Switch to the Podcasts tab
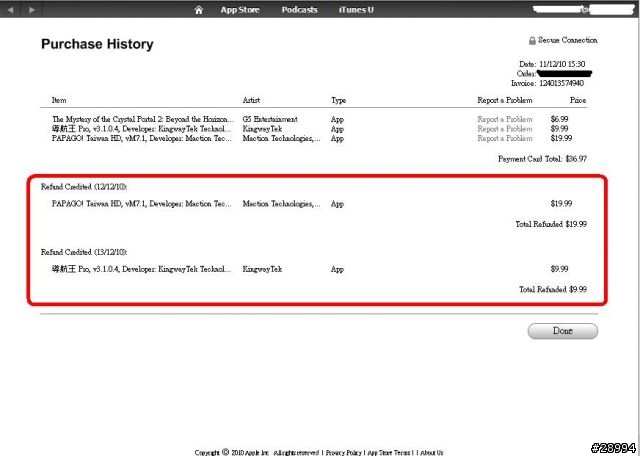Screen dimensions: 640x456 pos(299,10)
